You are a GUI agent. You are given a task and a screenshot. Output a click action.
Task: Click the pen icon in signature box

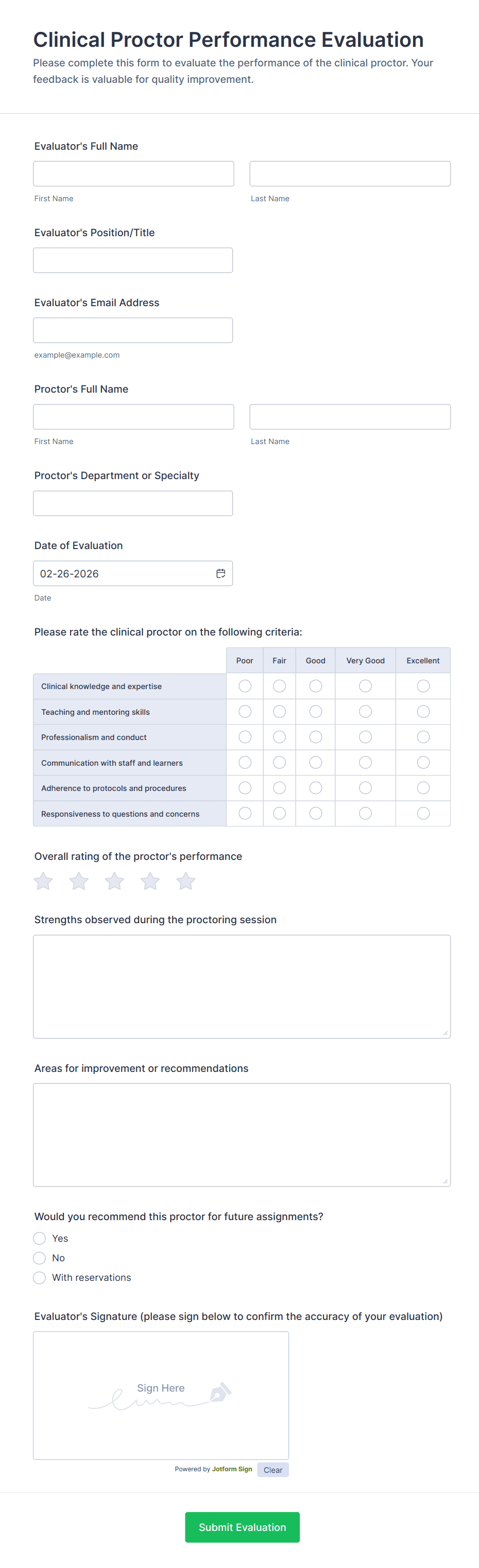point(220,1391)
